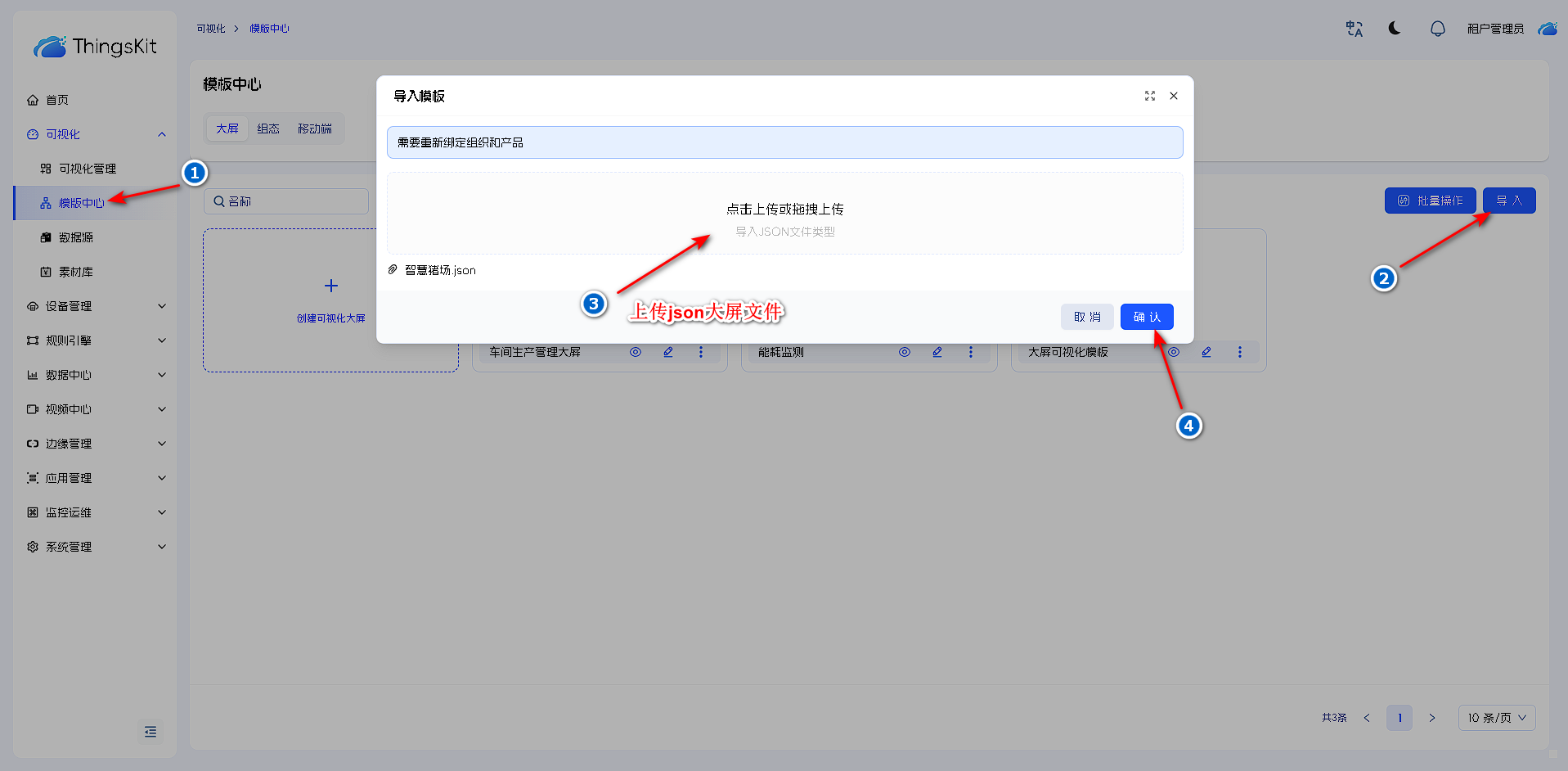Open the notification bell
The image size is (1568, 771).
click(x=1437, y=29)
